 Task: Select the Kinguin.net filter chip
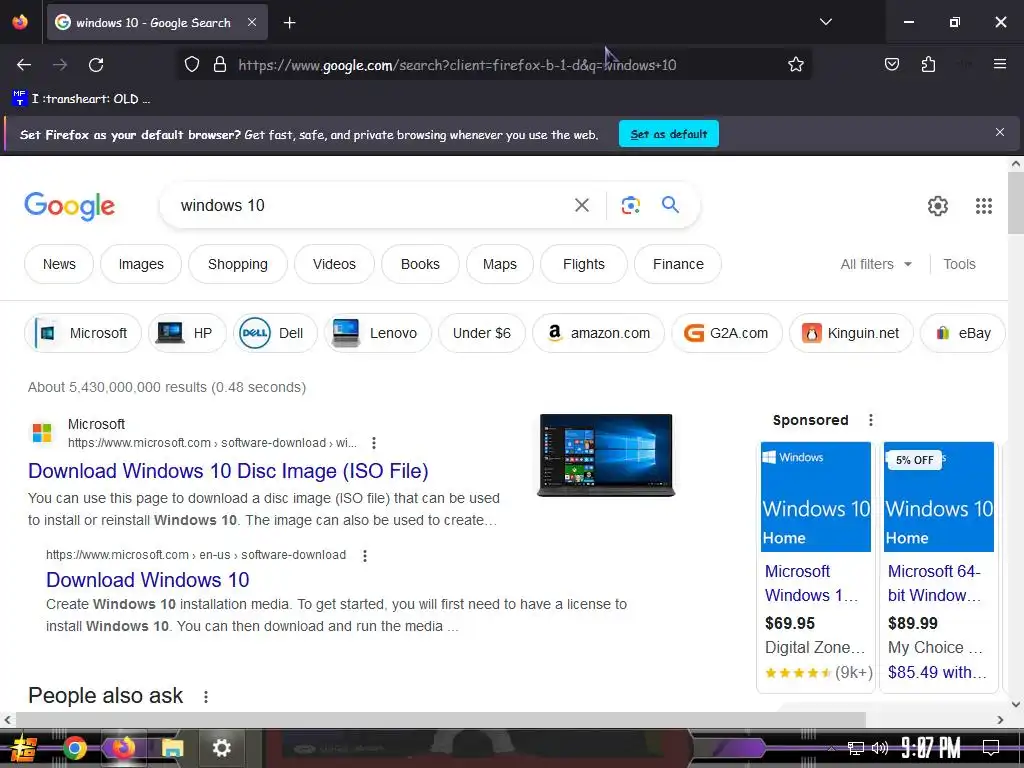click(x=851, y=333)
